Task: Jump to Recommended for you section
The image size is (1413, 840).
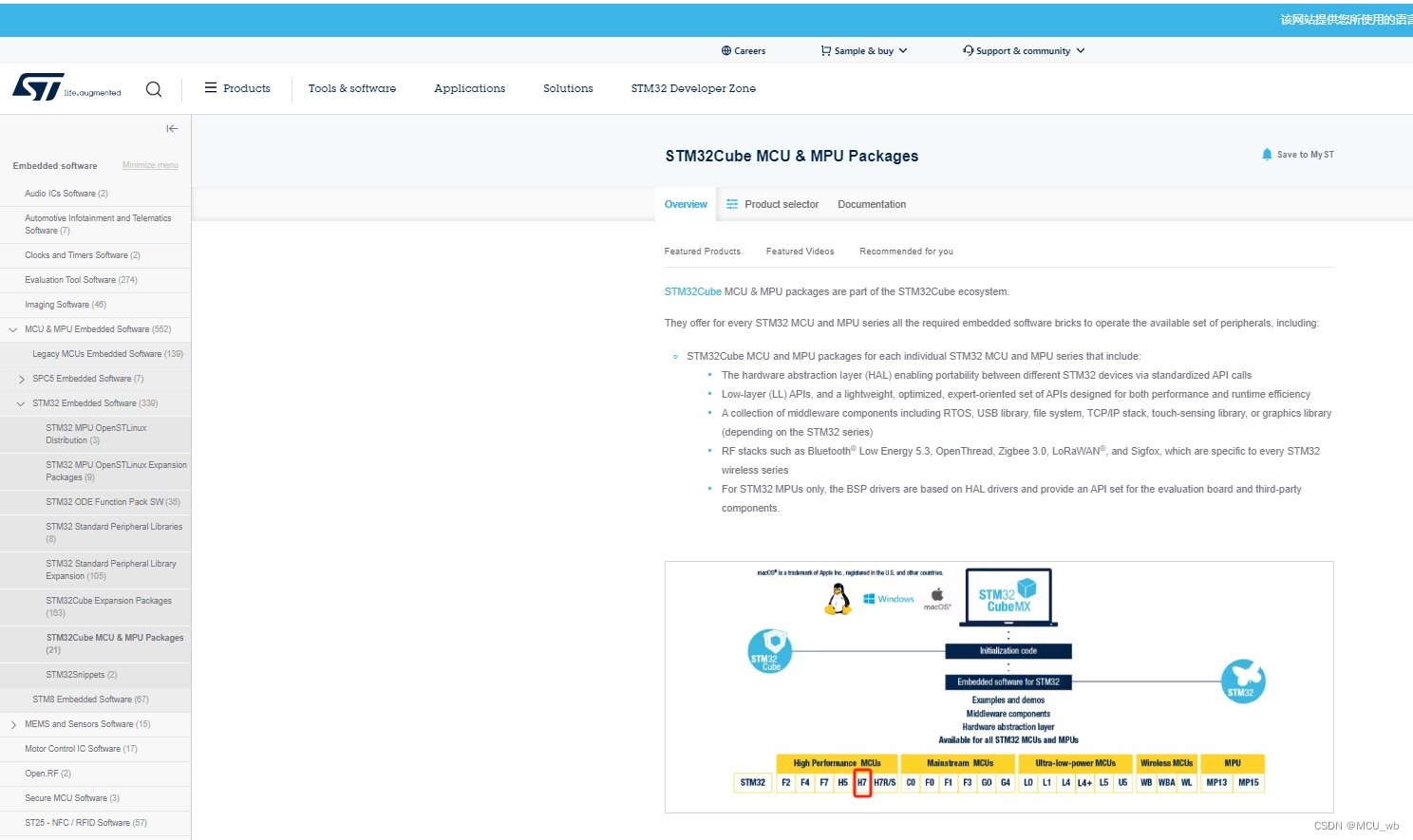Action: point(906,252)
